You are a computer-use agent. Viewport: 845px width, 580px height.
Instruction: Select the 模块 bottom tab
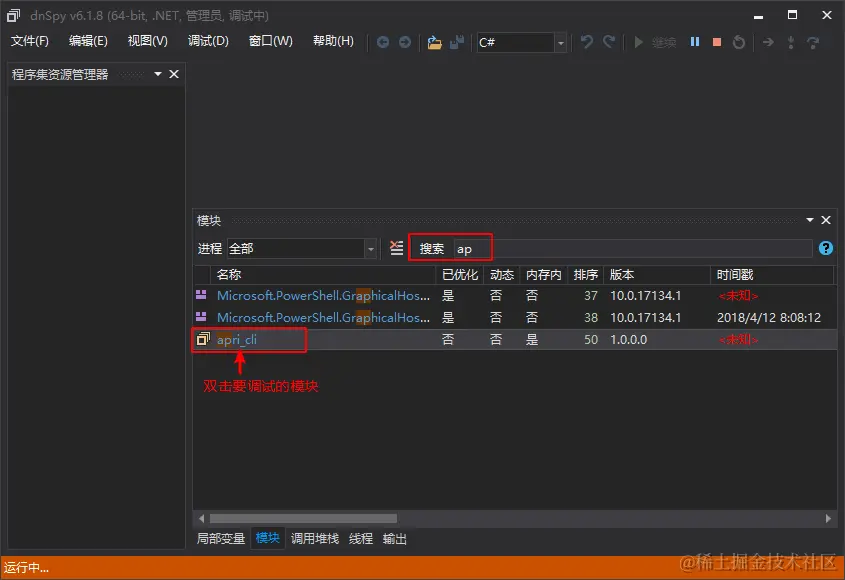pos(268,538)
